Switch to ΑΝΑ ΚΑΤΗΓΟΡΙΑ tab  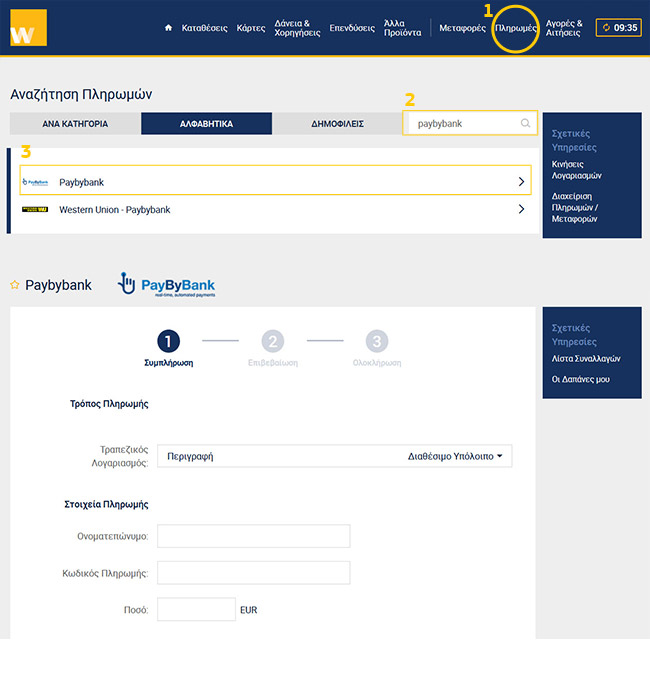click(x=75, y=124)
